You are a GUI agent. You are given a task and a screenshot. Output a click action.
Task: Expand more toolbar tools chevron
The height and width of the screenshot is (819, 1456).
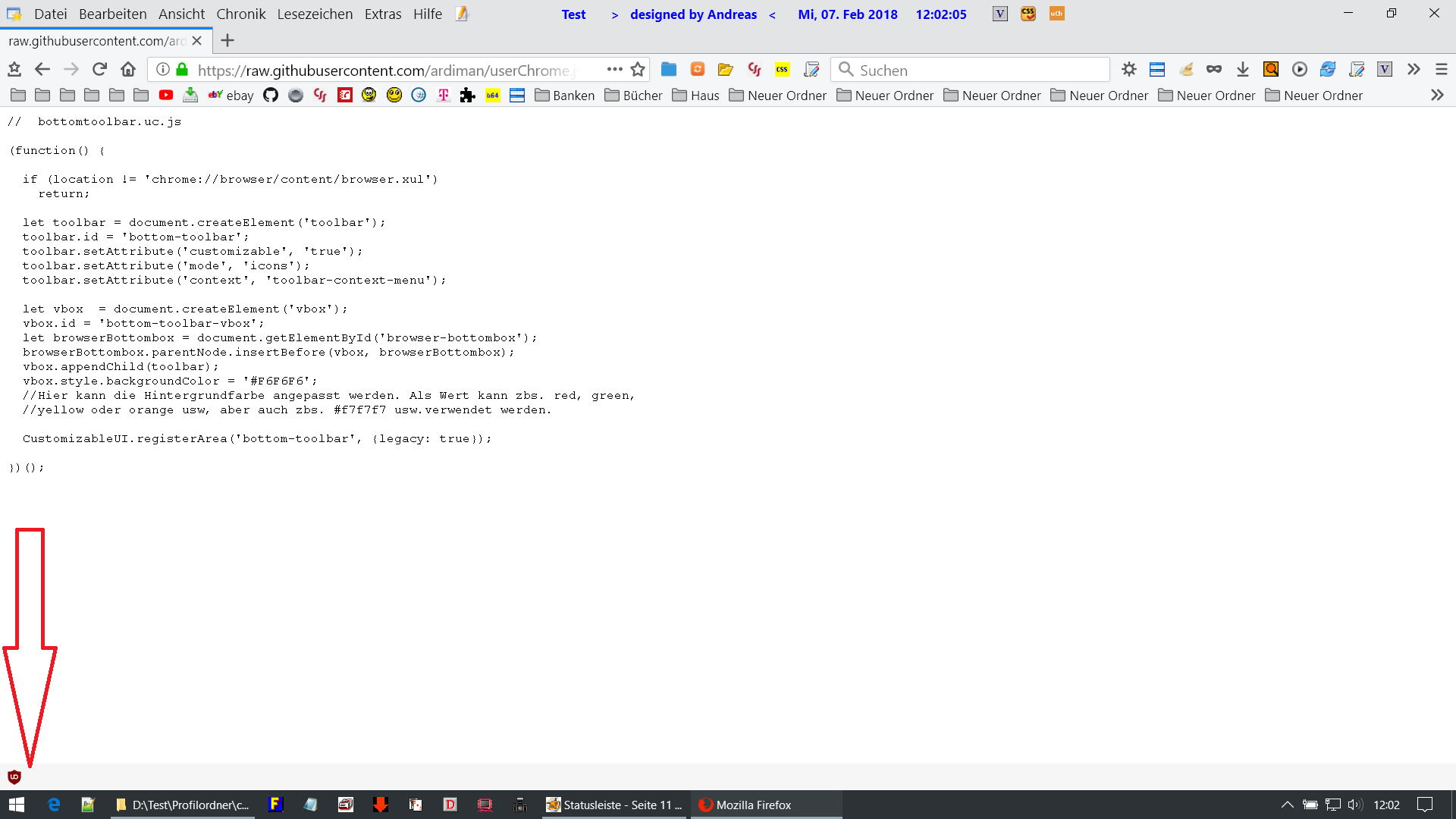pos(1414,70)
